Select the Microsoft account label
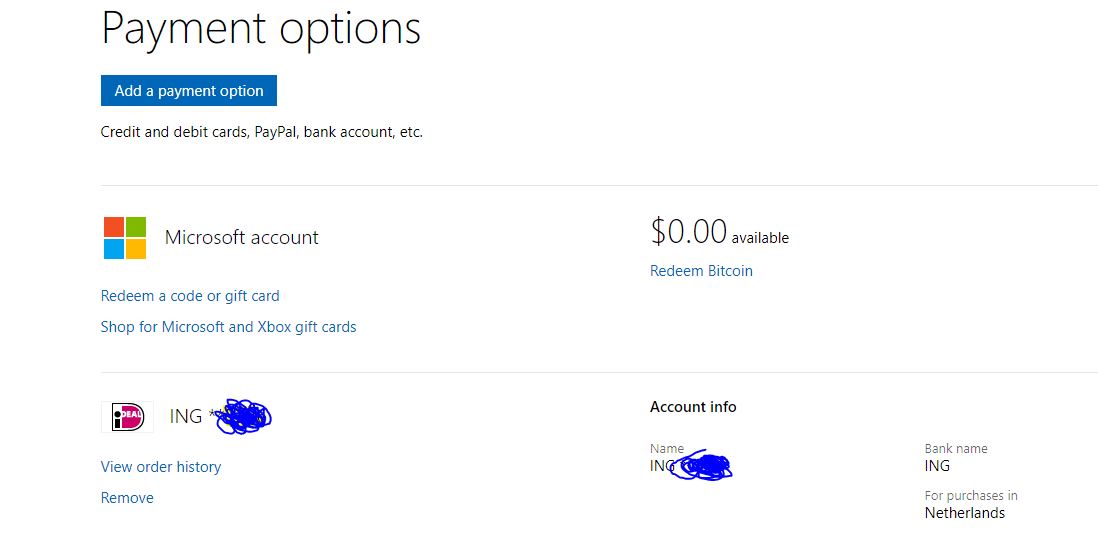The image size is (1098, 558). tap(242, 237)
